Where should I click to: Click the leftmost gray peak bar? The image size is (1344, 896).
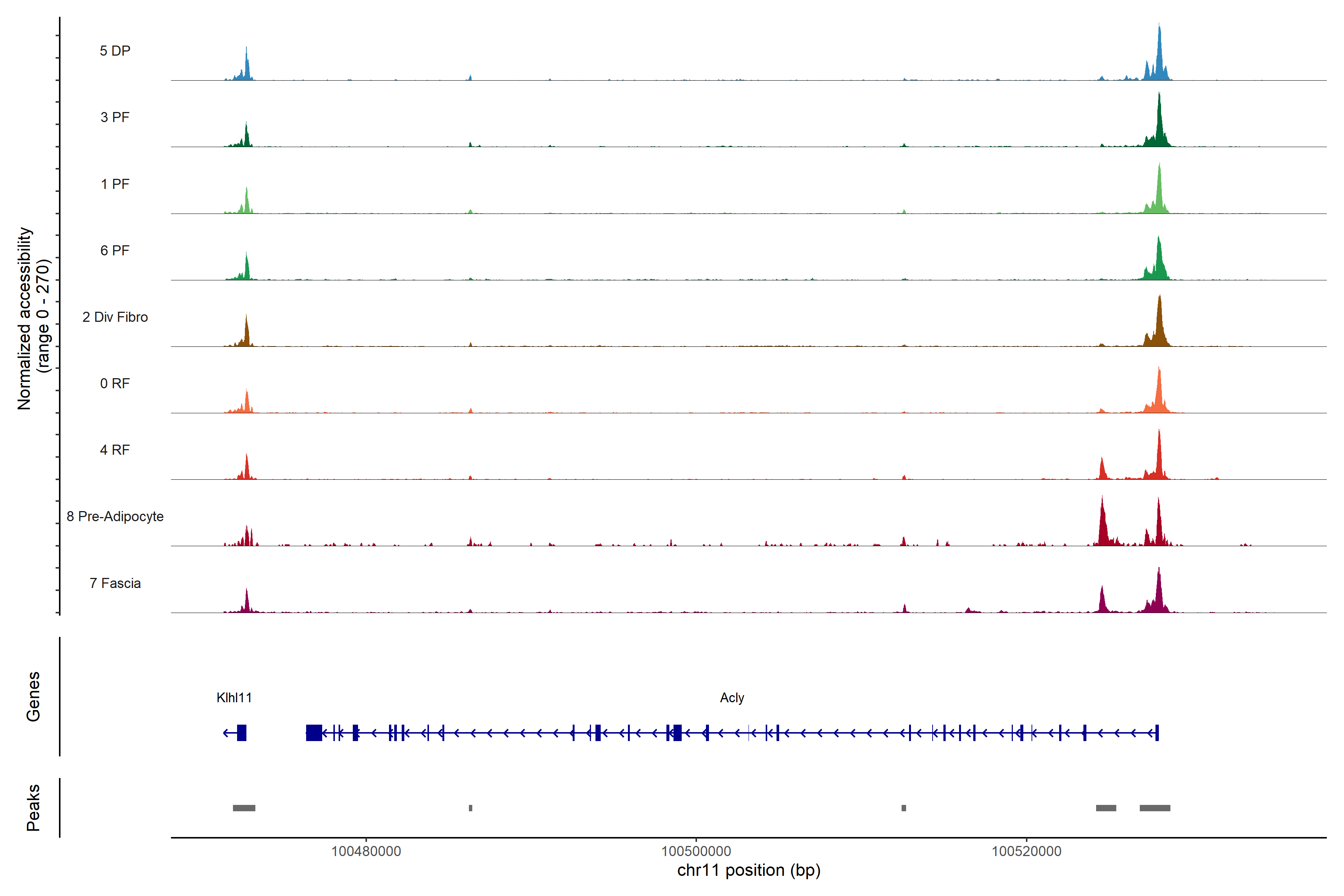click(244, 808)
